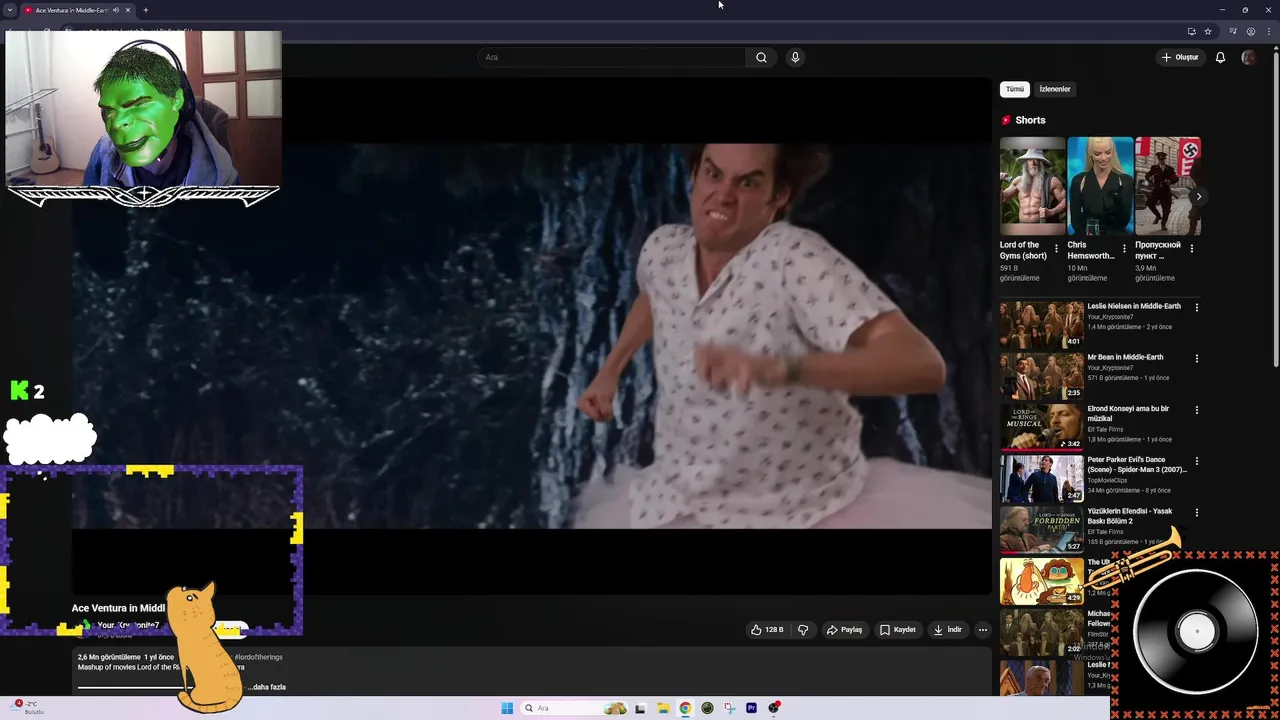The height and width of the screenshot is (720, 1280).
Task: Open the Chris Hemsworth short thumbnail
Action: 1100,186
